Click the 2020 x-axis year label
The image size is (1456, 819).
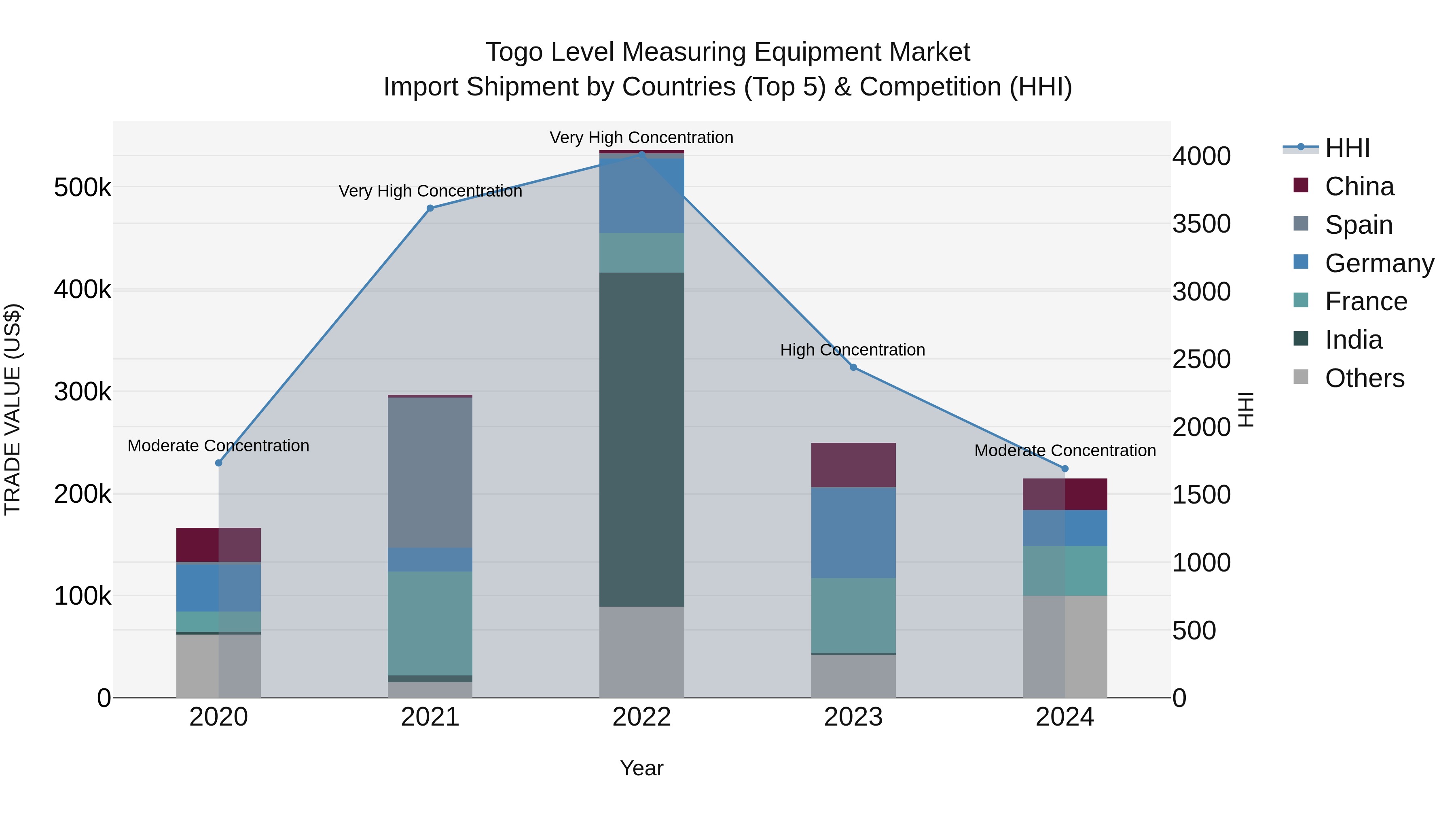(x=219, y=717)
